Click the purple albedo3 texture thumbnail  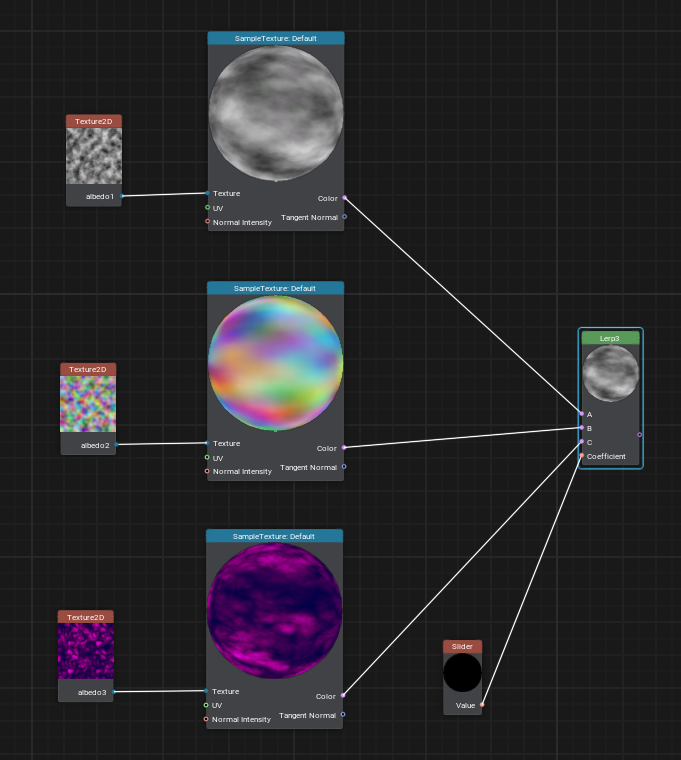click(86, 651)
